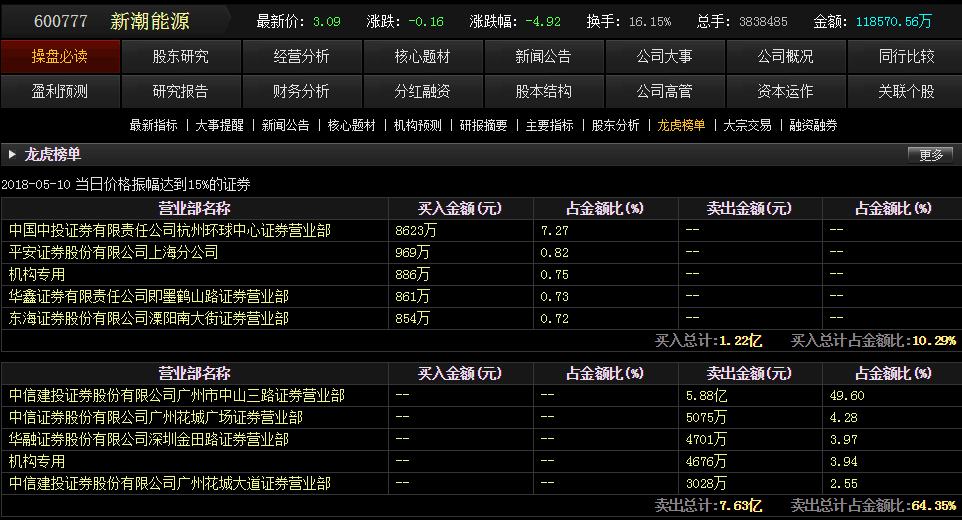
Task: Jump to 主要指标 section
Action: tap(550, 126)
